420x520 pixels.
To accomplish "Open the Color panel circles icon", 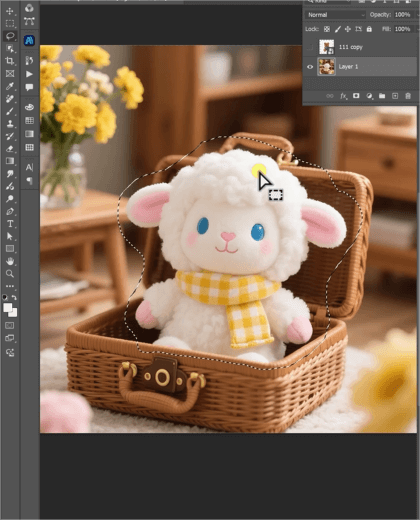I will coord(29,8).
